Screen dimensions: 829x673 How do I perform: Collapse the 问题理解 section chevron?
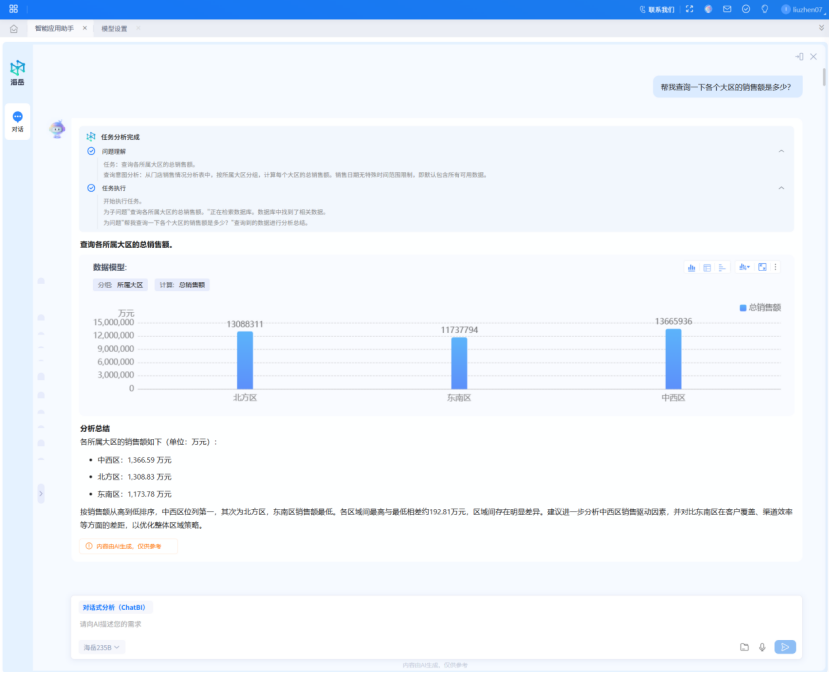coord(781,151)
